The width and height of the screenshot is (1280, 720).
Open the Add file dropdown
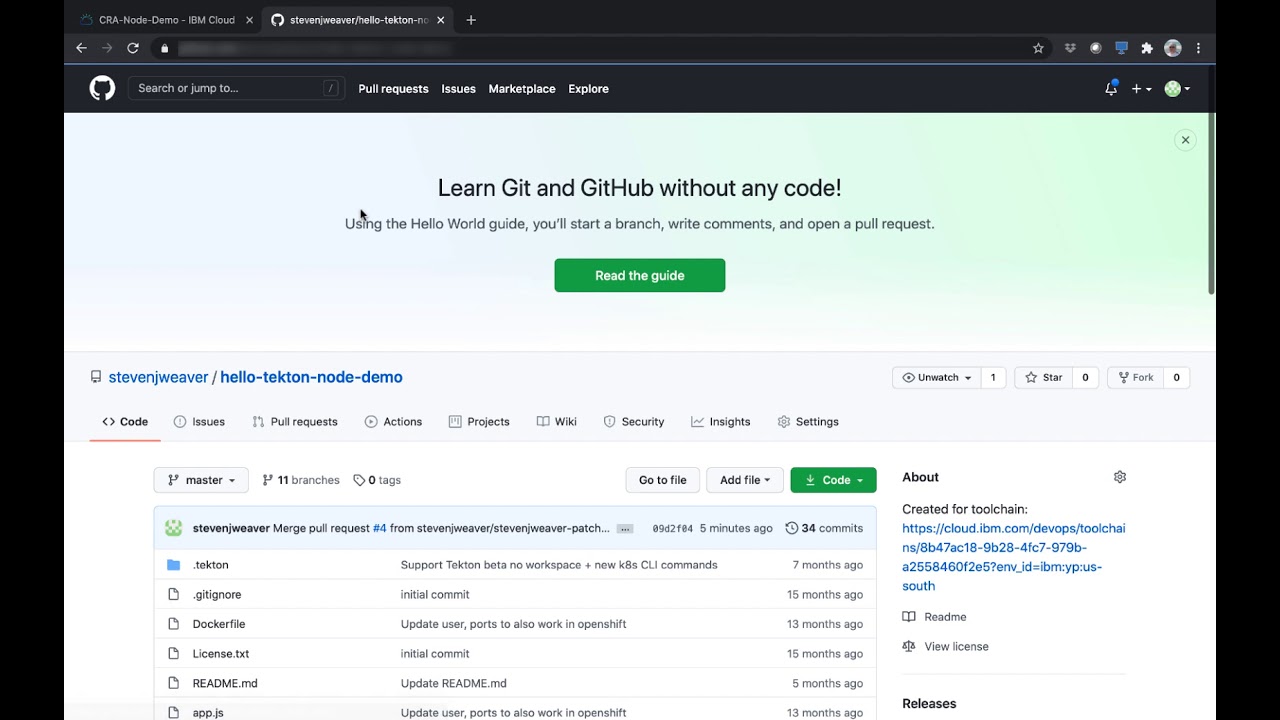745,480
